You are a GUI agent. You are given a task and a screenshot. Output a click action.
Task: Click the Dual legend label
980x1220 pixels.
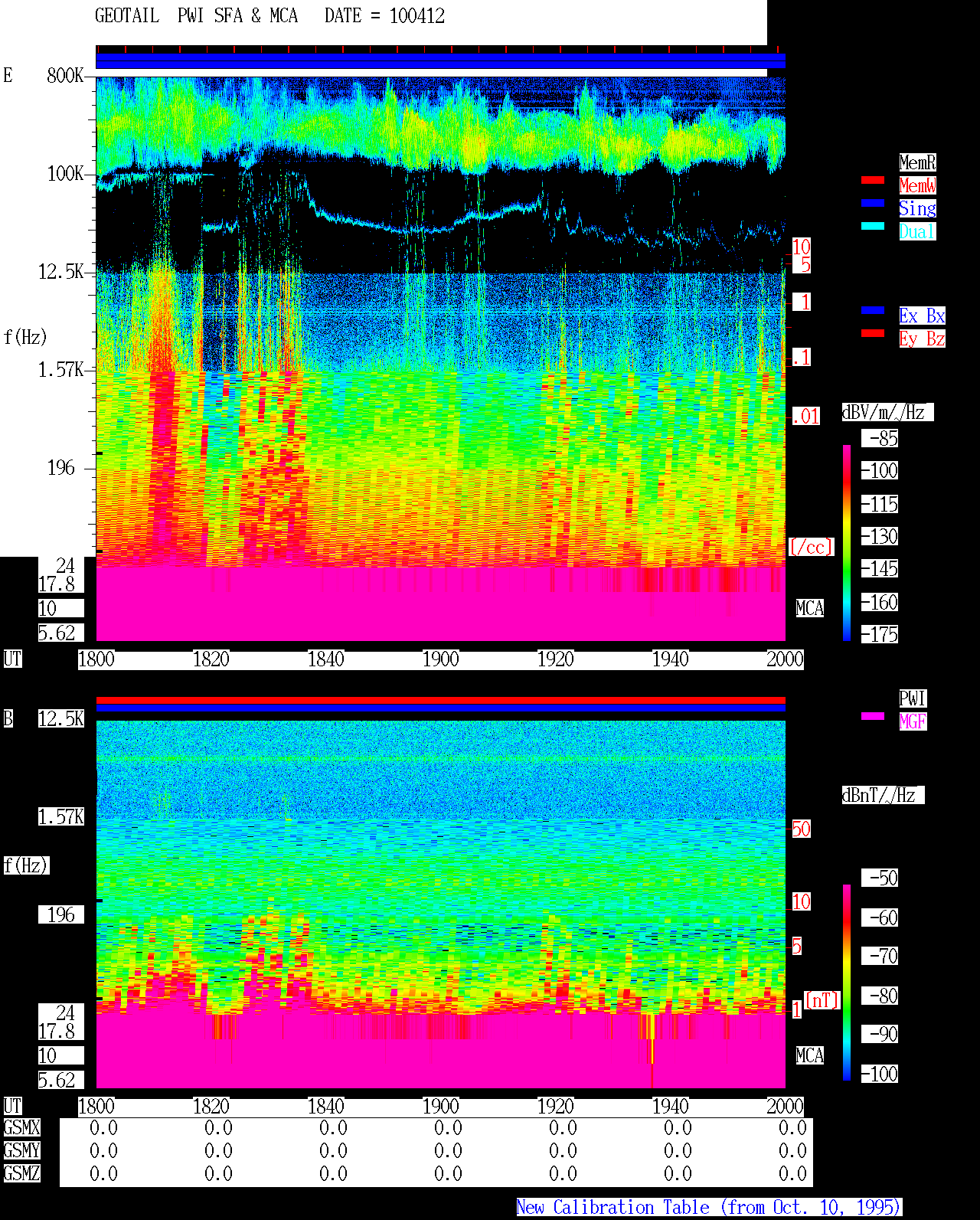click(917, 231)
